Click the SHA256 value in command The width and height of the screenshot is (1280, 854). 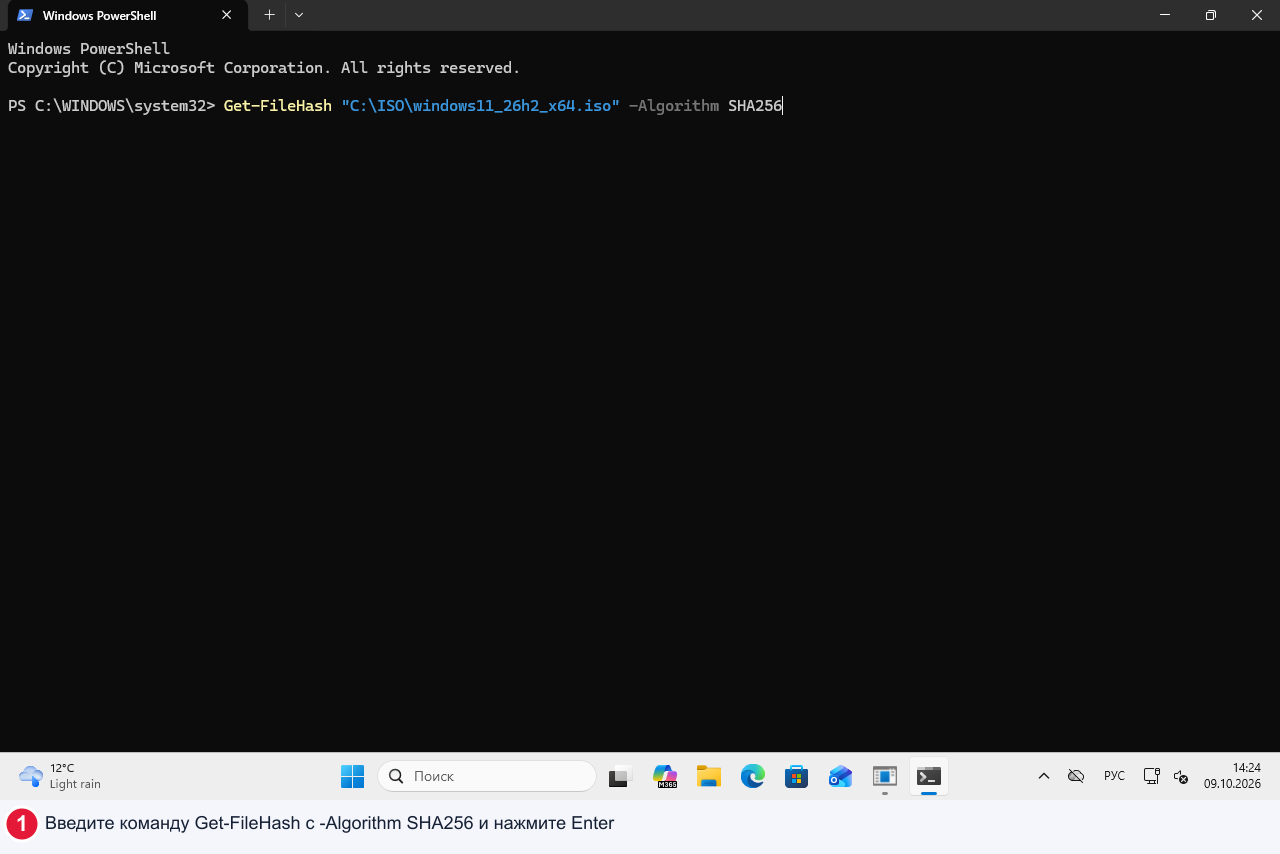point(755,105)
